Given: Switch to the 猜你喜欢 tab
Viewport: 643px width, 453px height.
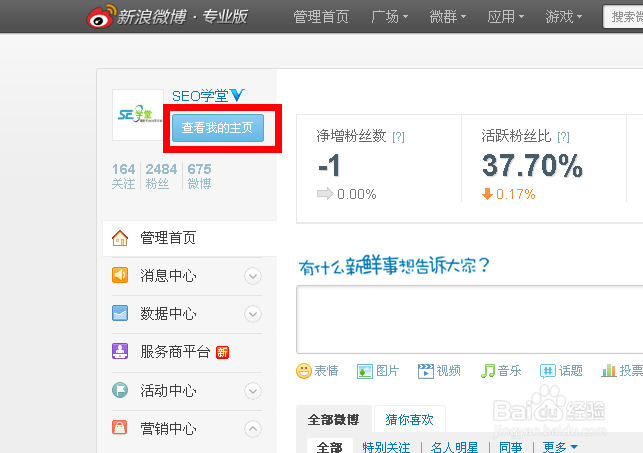Looking at the screenshot, I should click(x=409, y=419).
